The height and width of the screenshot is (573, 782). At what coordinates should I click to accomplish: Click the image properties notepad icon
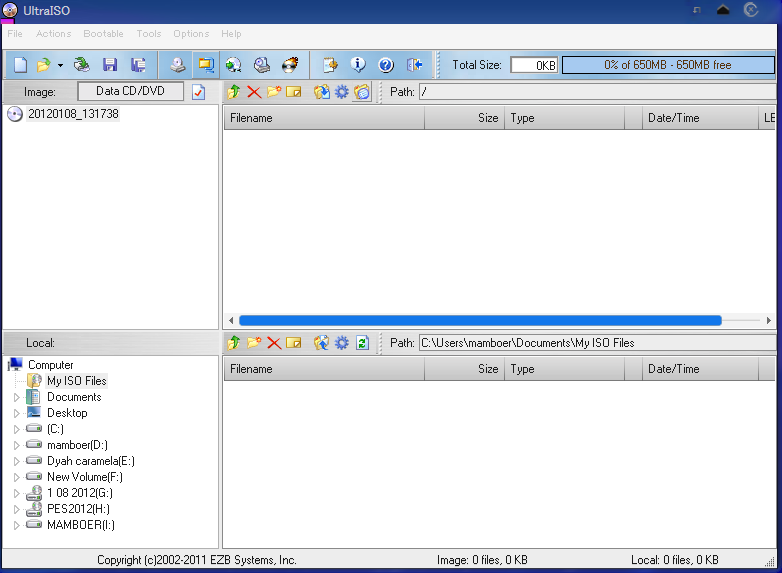[x=330, y=65]
